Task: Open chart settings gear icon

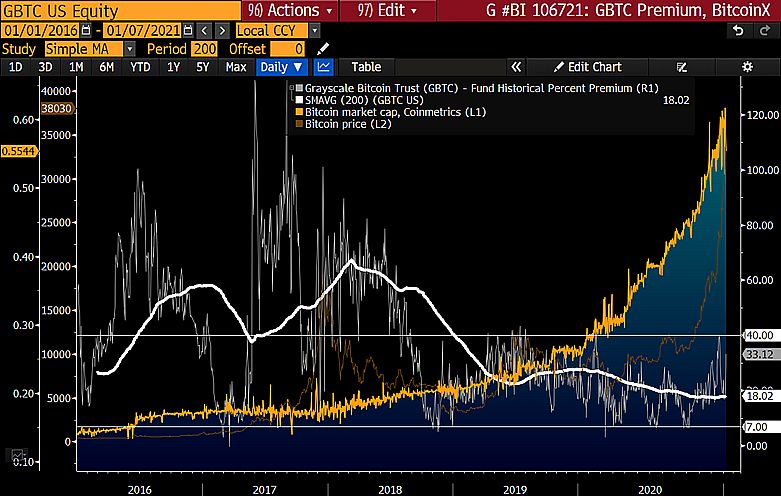Action: [x=748, y=67]
